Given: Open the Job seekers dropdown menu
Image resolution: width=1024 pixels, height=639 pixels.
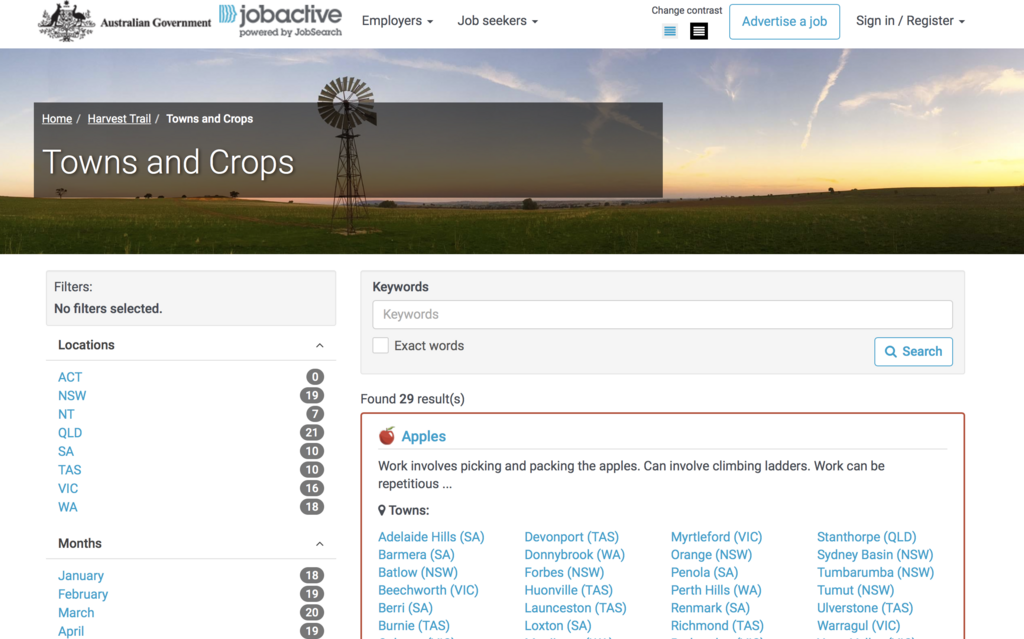Looking at the screenshot, I should click(x=498, y=21).
